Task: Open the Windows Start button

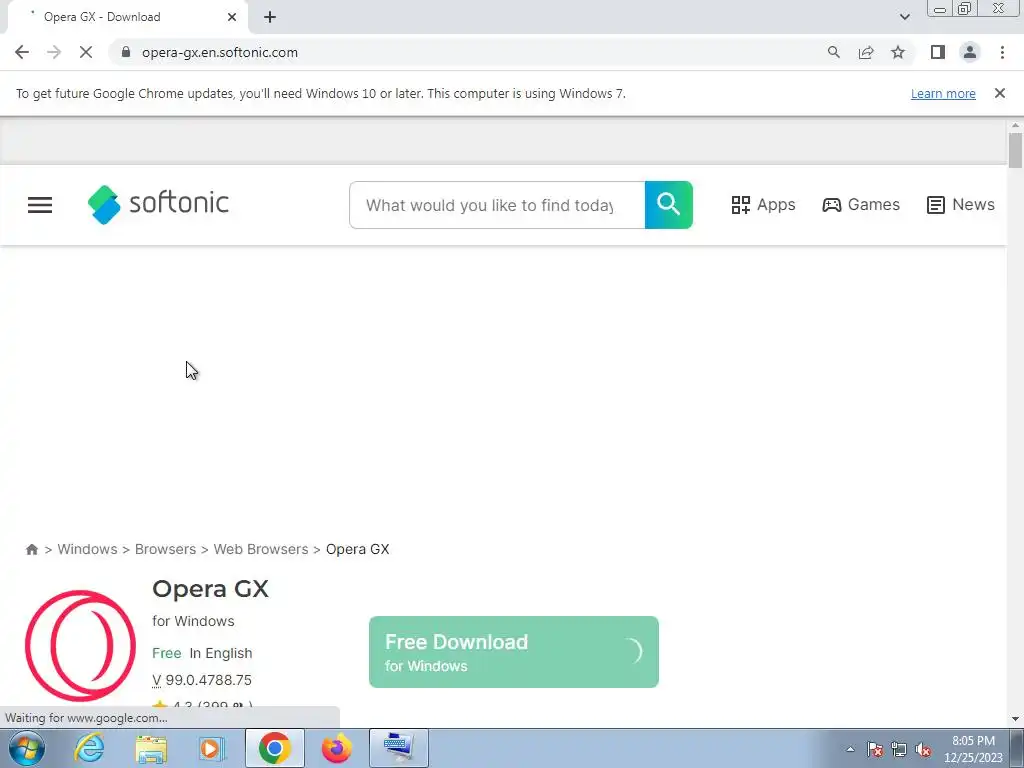Action: [27, 748]
